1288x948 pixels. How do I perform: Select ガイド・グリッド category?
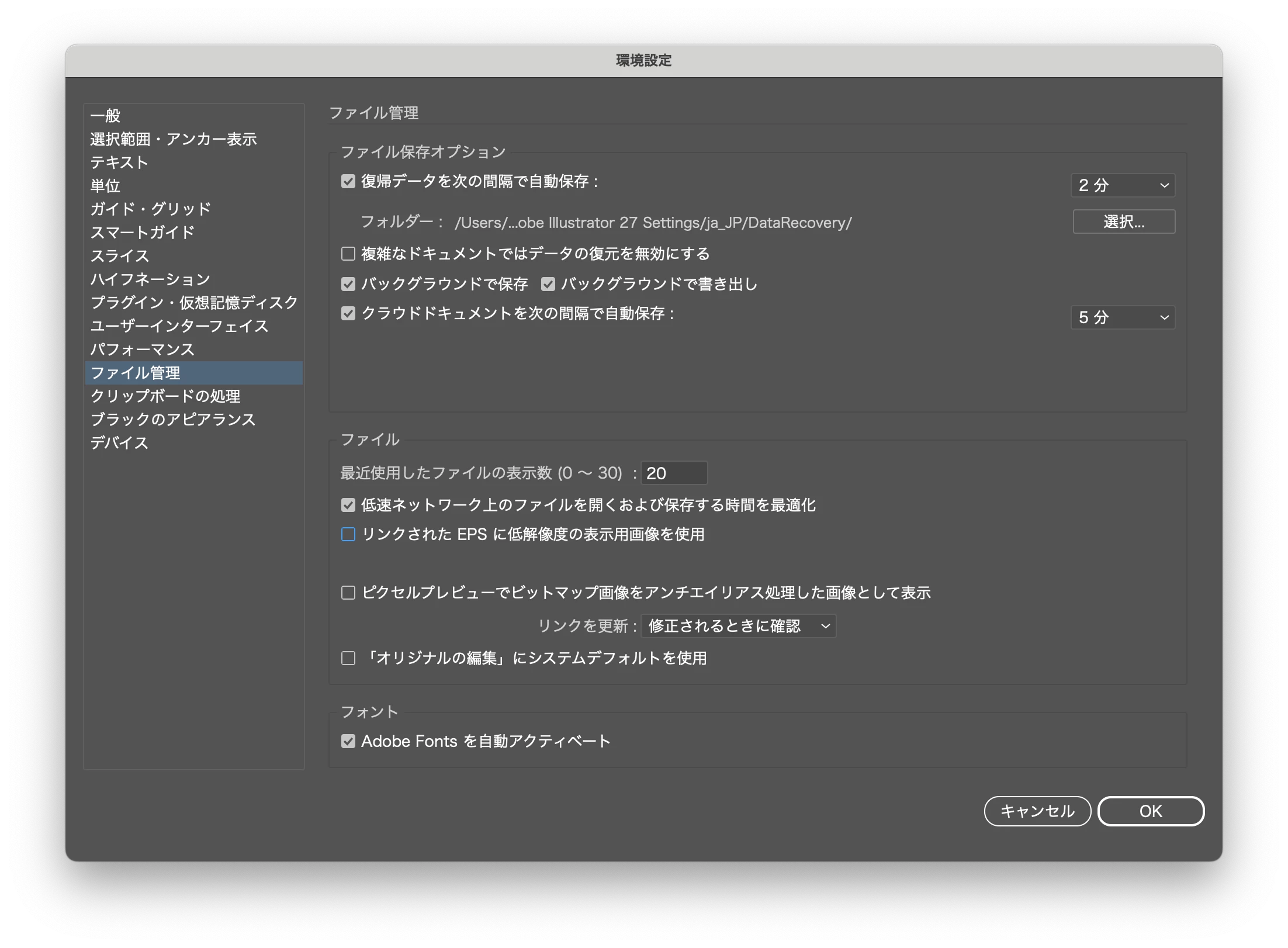click(151, 209)
